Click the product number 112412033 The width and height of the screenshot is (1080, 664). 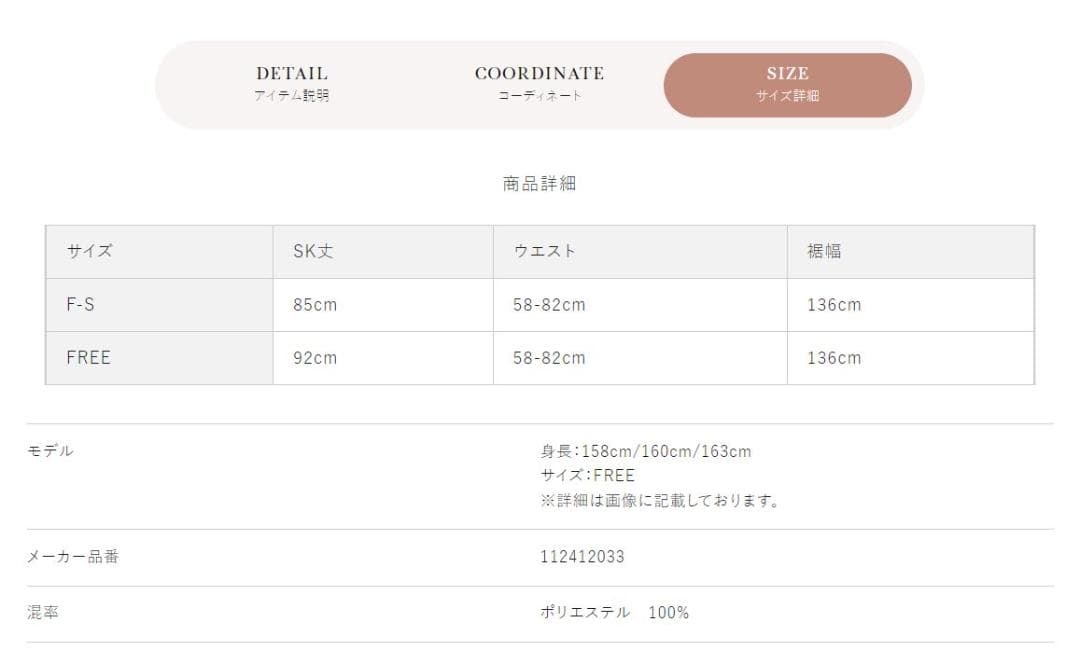pos(582,557)
